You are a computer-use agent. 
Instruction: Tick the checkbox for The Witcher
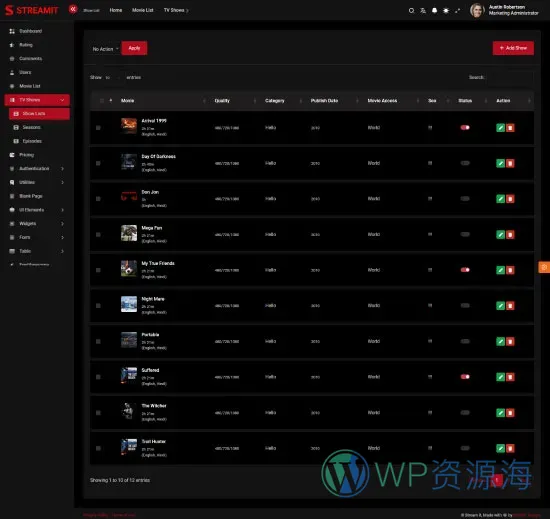[x=98, y=413]
